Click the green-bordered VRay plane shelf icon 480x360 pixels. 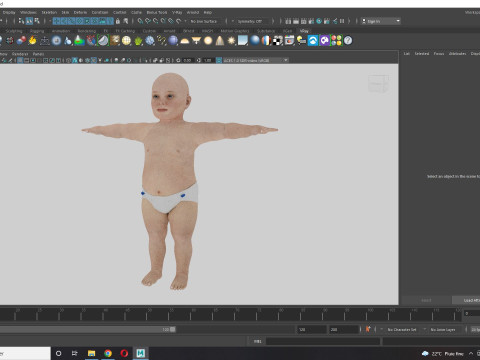[x=103, y=41]
